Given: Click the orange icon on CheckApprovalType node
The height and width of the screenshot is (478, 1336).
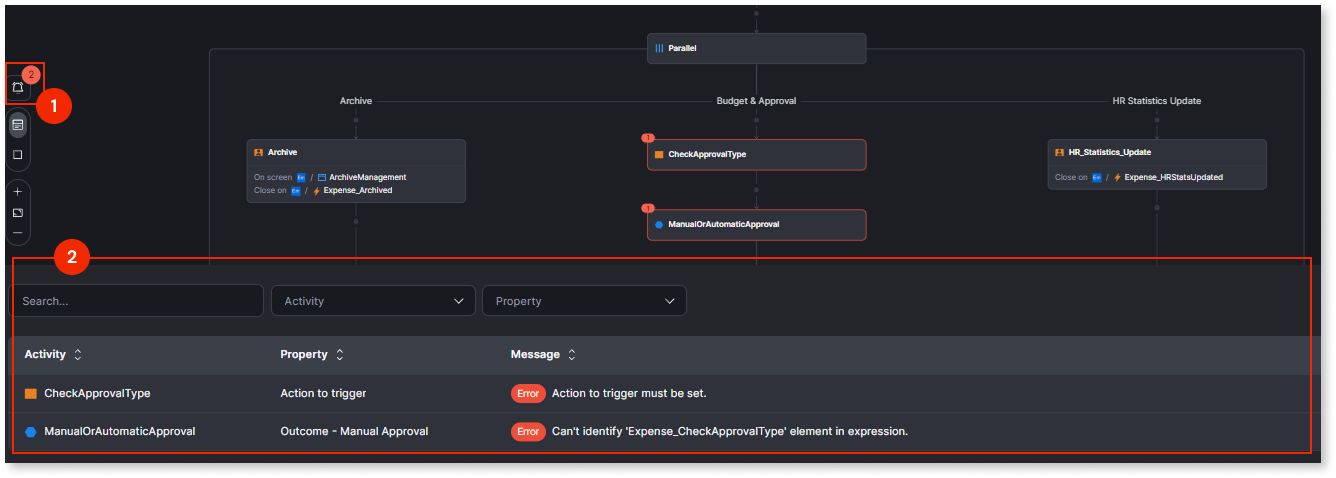Looking at the screenshot, I should pyautogui.click(x=659, y=155).
